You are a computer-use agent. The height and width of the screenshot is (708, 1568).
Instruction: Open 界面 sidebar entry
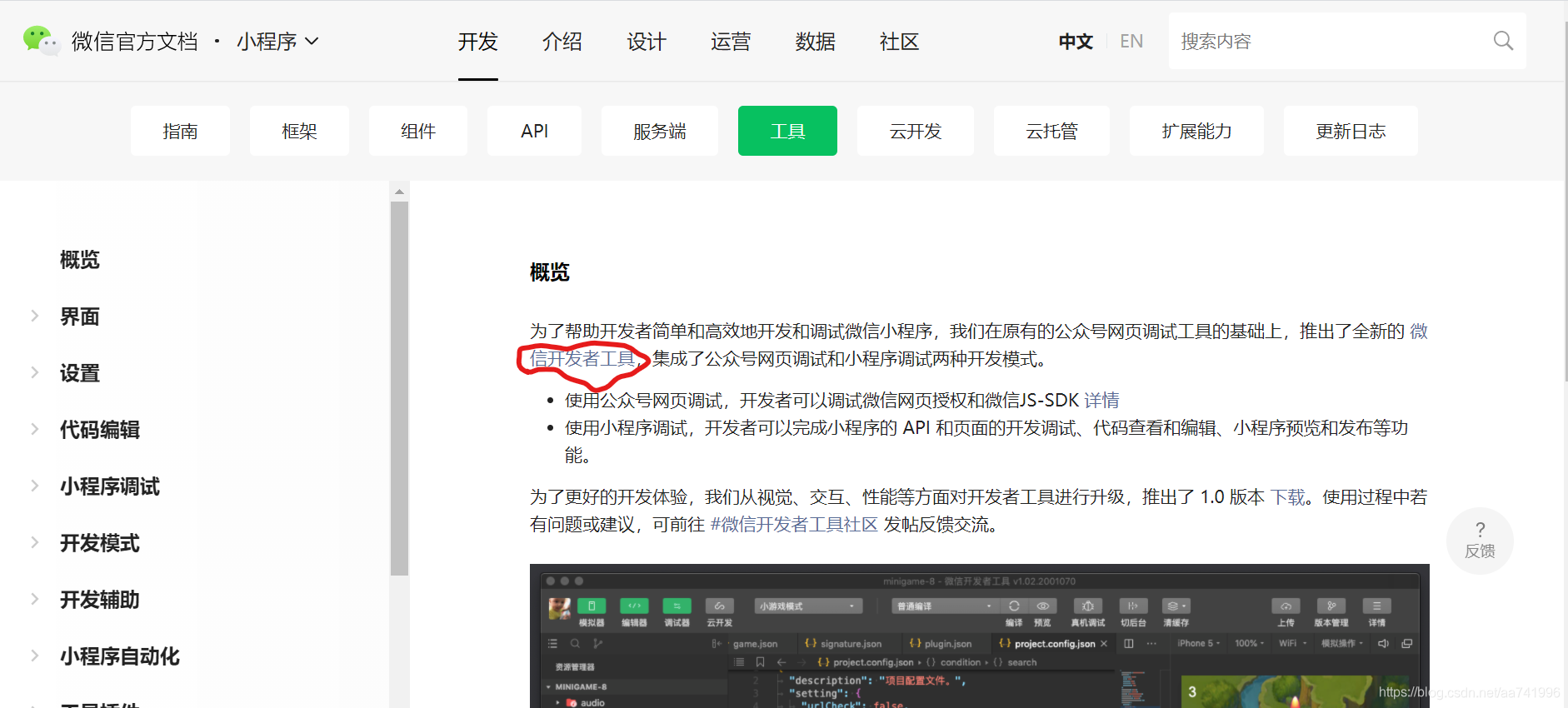click(80, 317)
